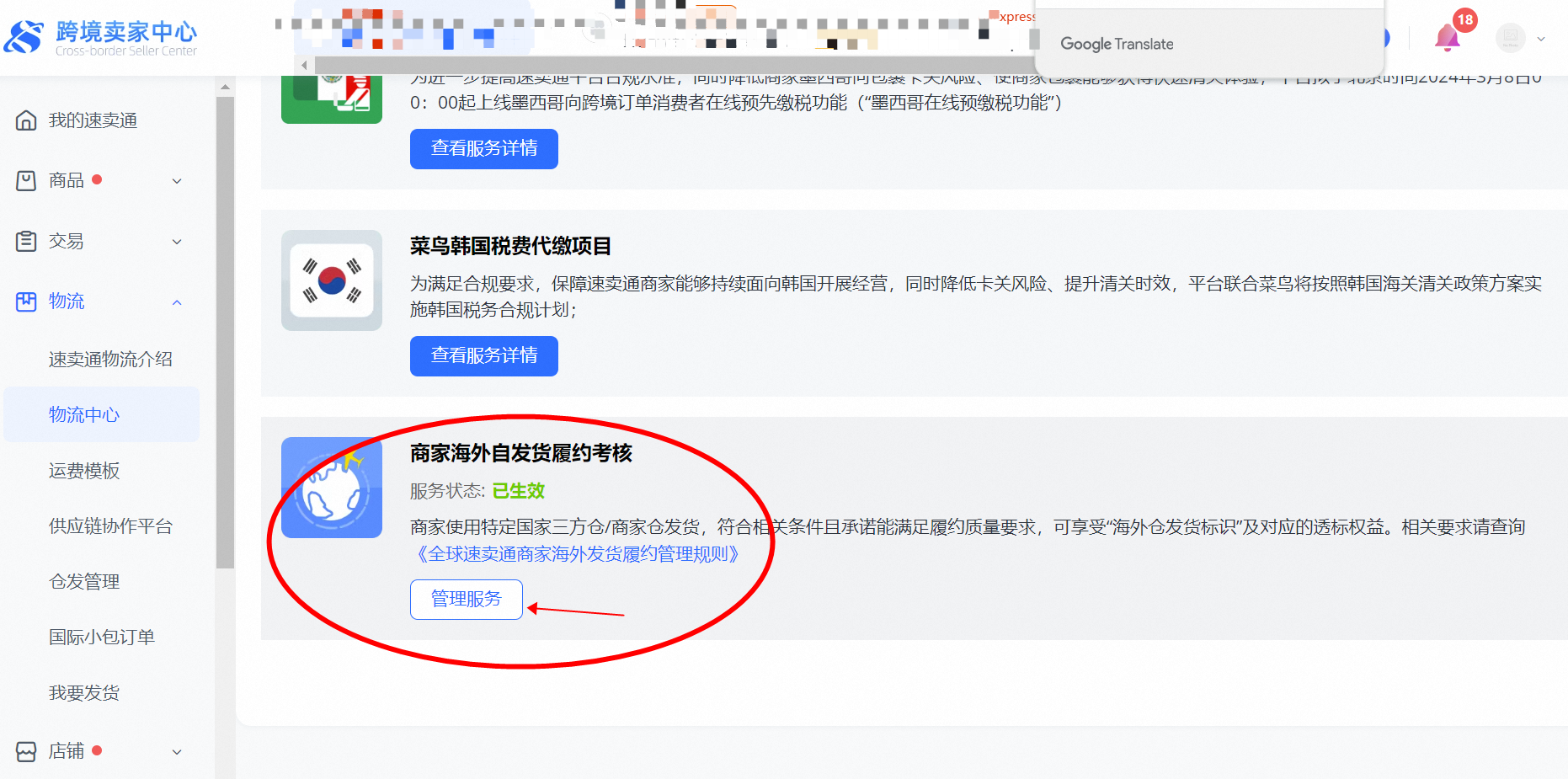
Task: Click the Cross-border Seller Center logo
Action: point(100,37)
